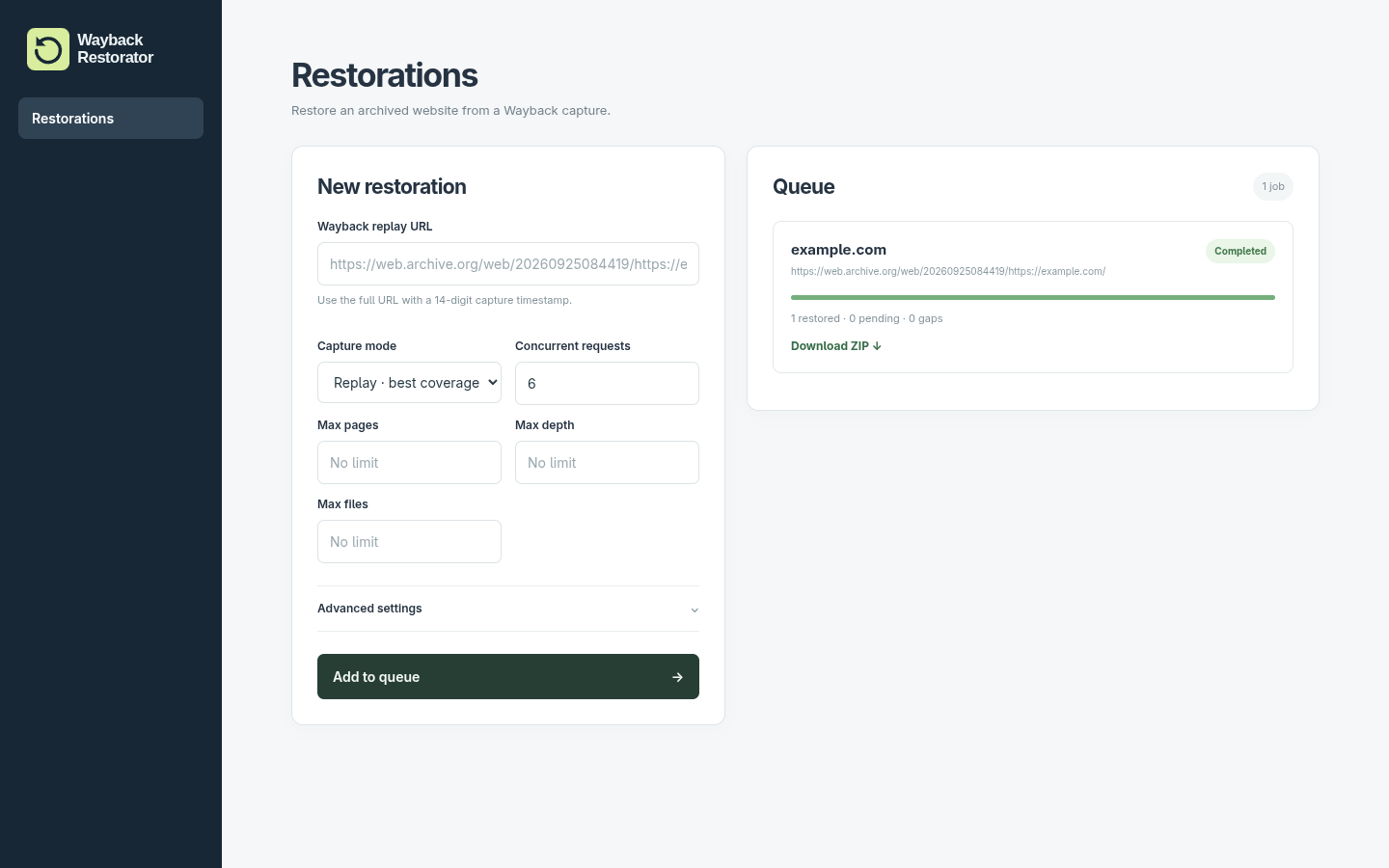
Task: Click the Add to queue button
Action: point(508,676)
